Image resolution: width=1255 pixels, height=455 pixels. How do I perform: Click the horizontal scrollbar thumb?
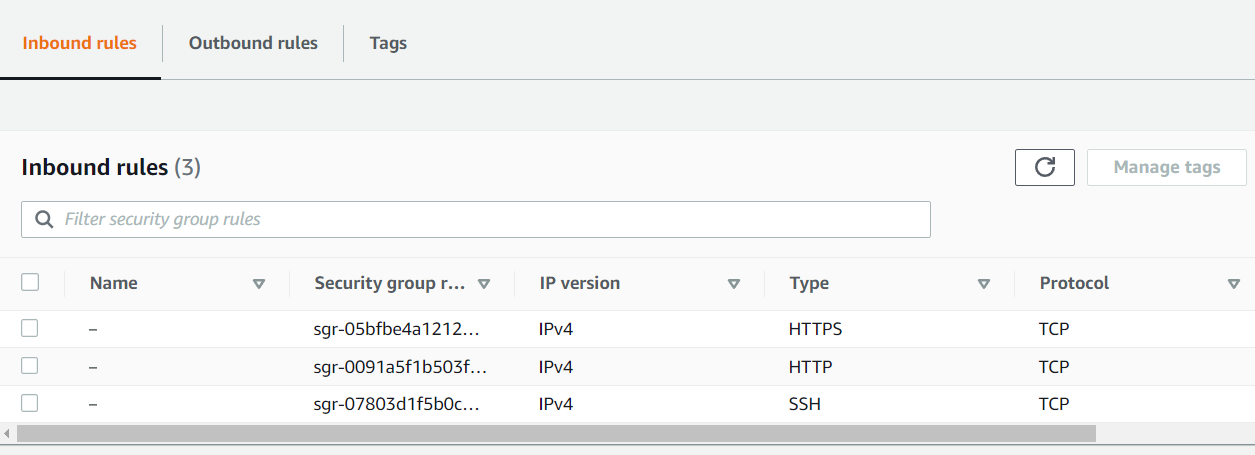coord(556,434)
